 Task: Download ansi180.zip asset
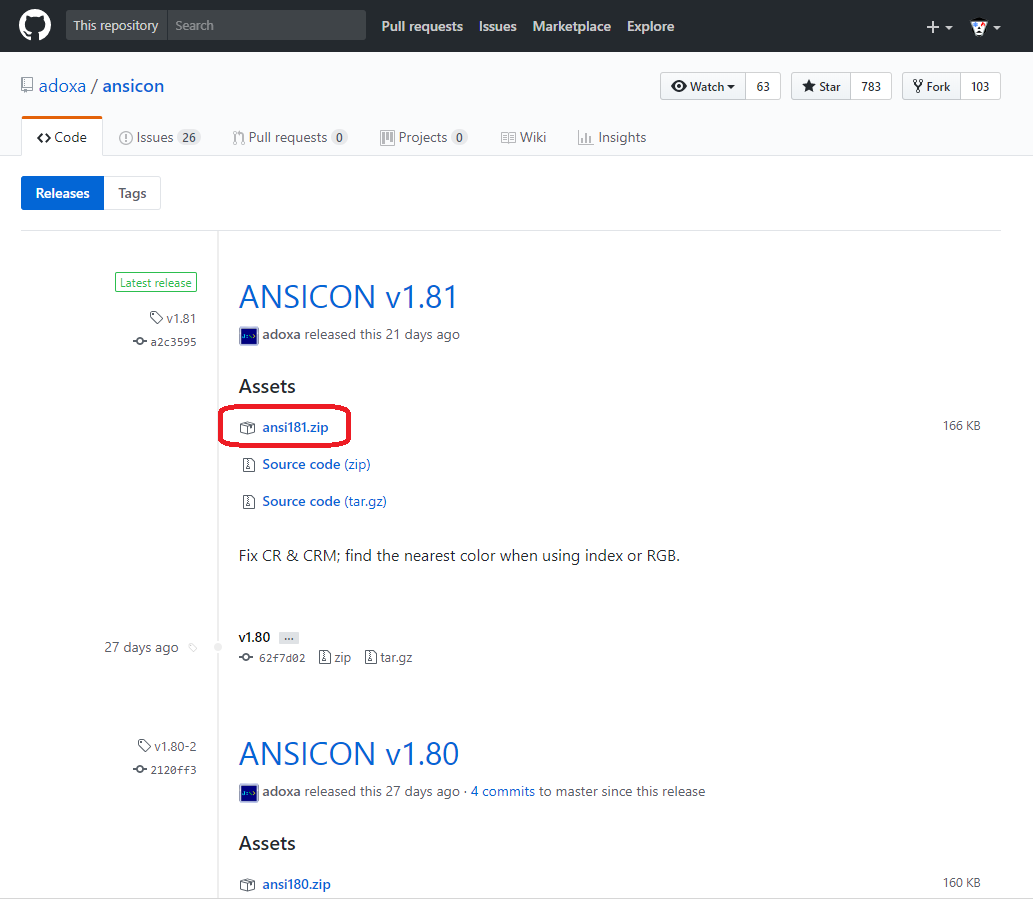pyautogui.click(x=296, y=885)
